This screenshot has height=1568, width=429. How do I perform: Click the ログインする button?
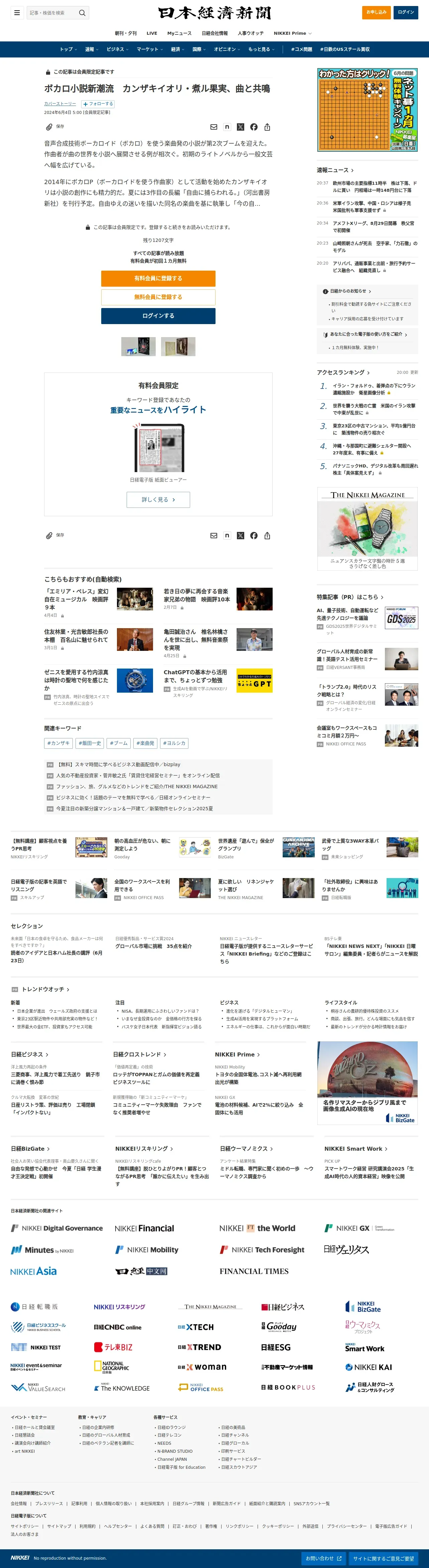[158, 316]
